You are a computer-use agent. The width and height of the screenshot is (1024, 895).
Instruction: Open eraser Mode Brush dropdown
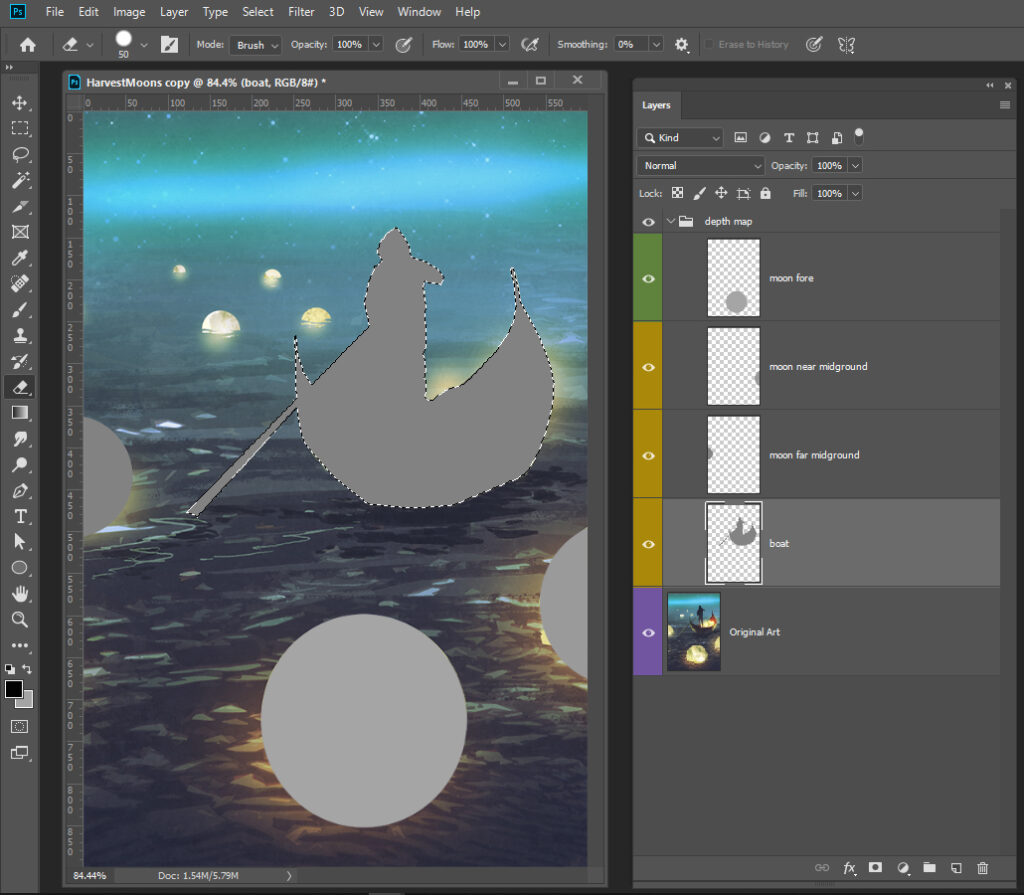coord(256,45)
